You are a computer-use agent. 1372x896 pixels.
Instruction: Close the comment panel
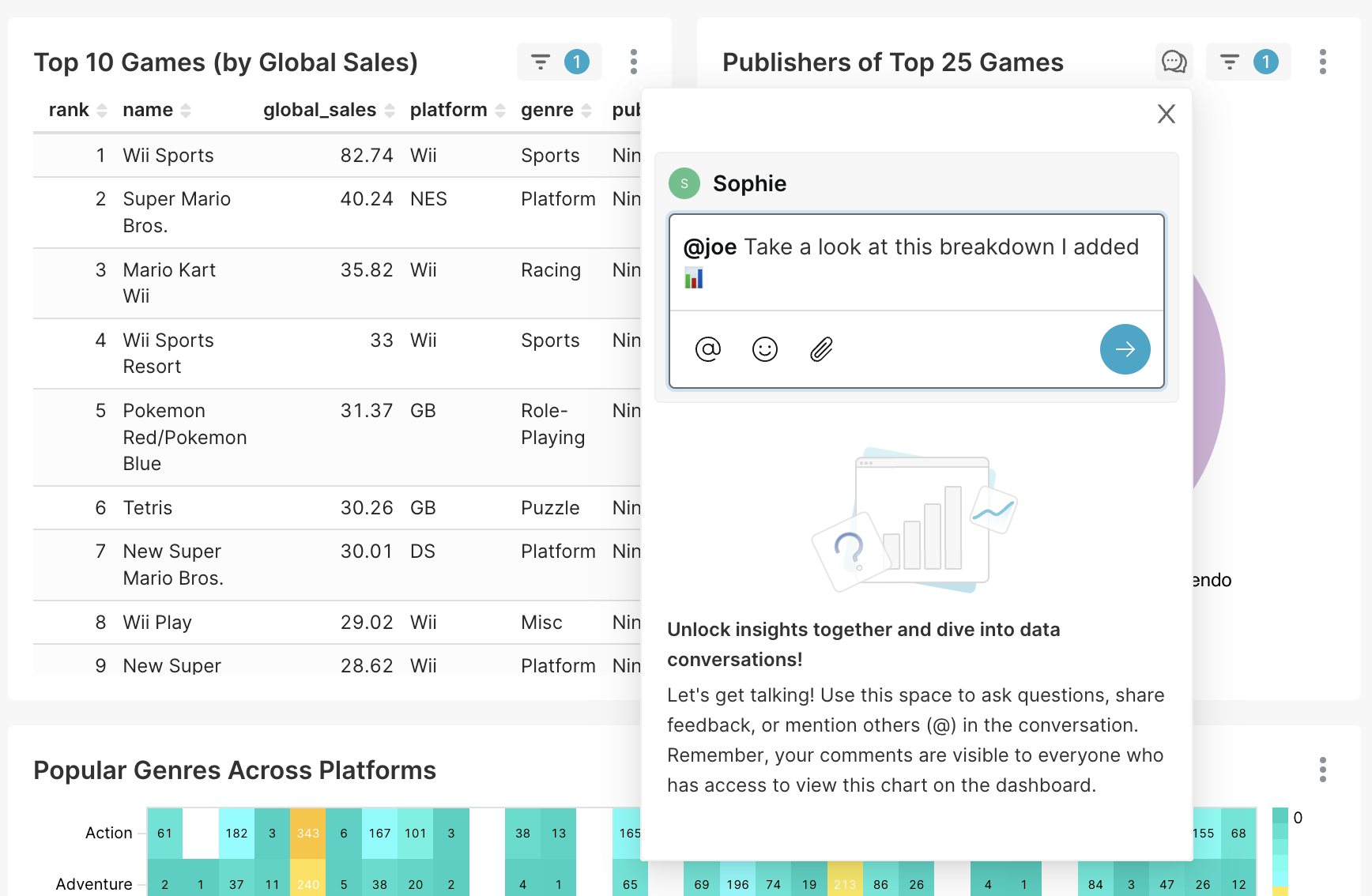point(1167,114)
